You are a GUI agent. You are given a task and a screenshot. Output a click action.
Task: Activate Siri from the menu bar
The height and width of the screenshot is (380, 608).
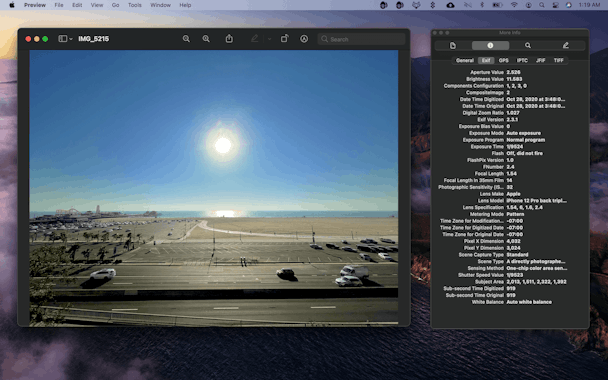tap(568, 5)
